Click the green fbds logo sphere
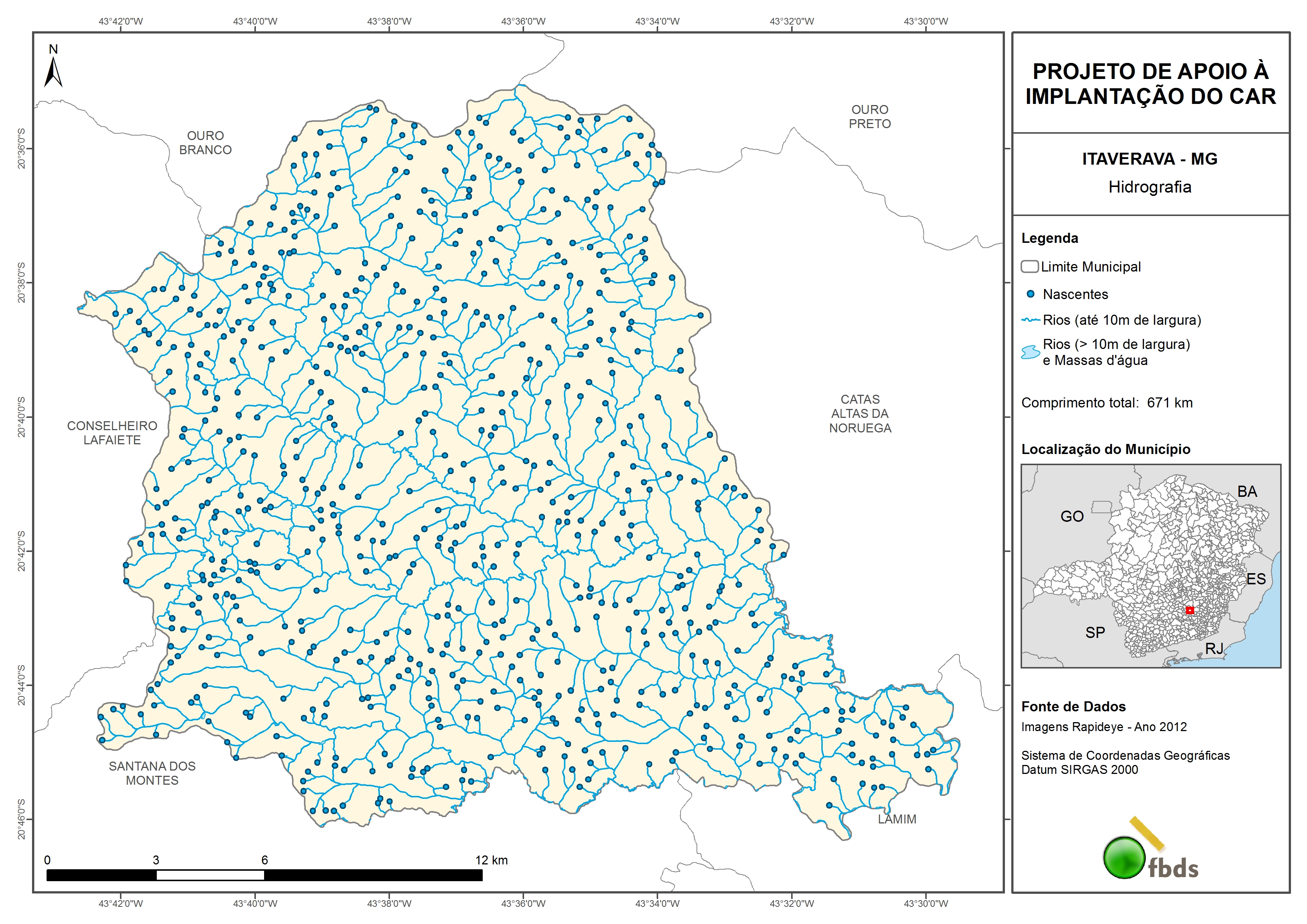The image size is (1307, 924). pos(1124,857)
